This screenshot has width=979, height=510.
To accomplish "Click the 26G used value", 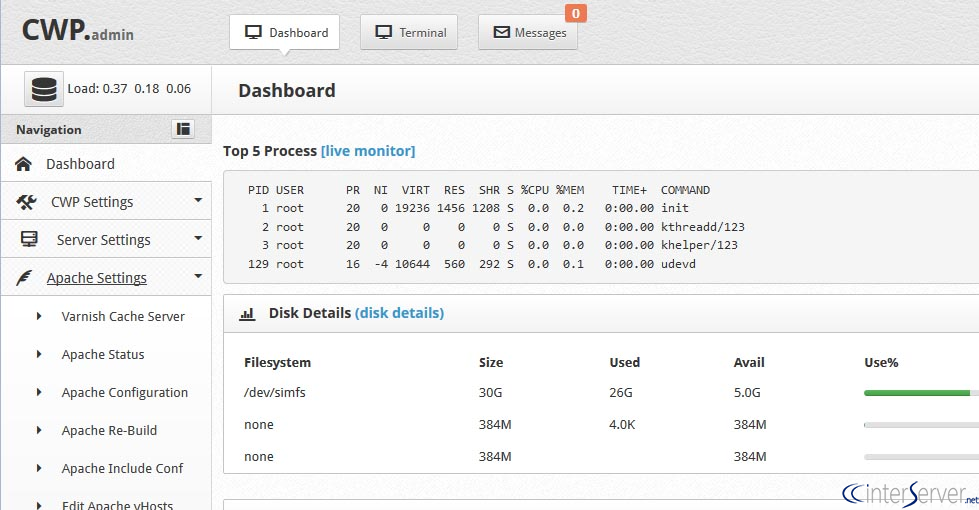I will (x=621, y=393).
